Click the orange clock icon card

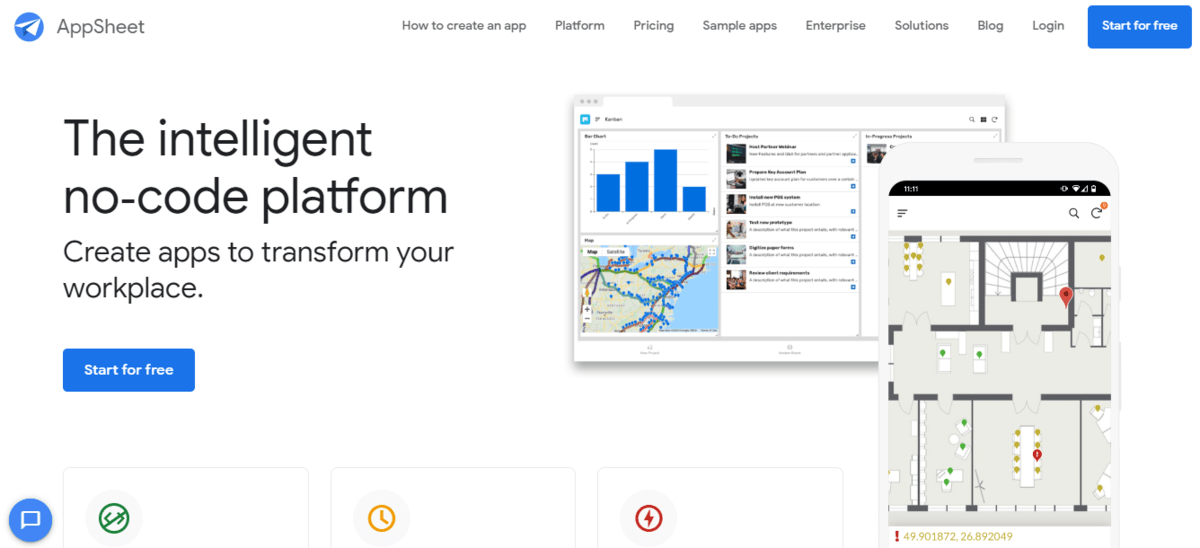point(381,518)
